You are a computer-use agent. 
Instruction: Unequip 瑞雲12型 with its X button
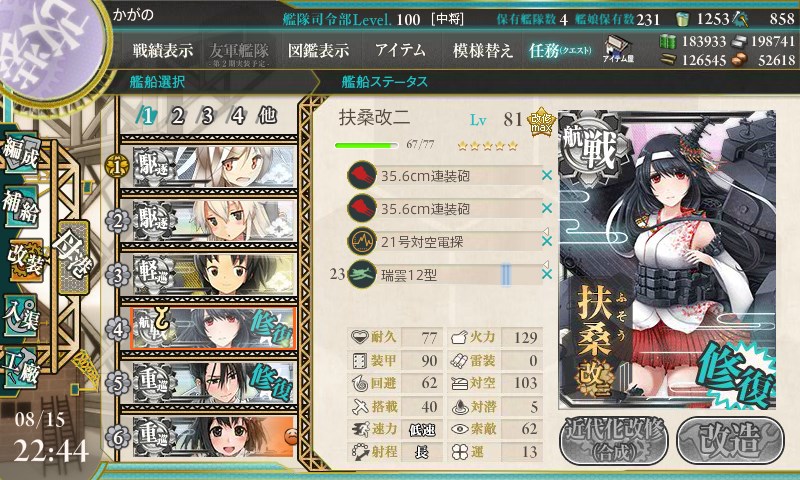pyautogui.click(x=546, y=274)
